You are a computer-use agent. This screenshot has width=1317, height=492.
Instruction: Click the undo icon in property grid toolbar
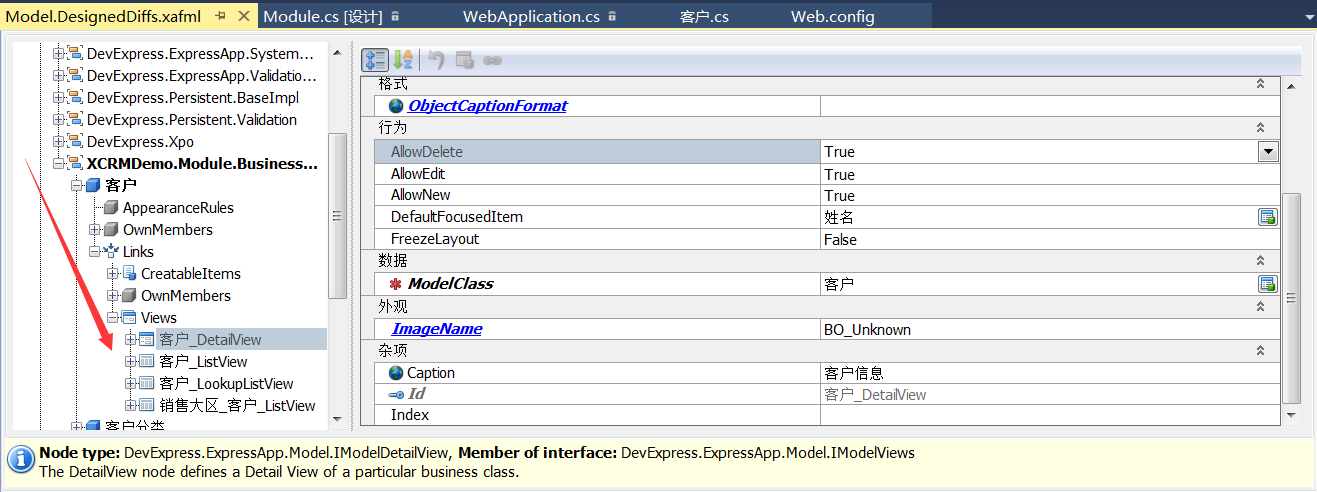click(436, 60)
